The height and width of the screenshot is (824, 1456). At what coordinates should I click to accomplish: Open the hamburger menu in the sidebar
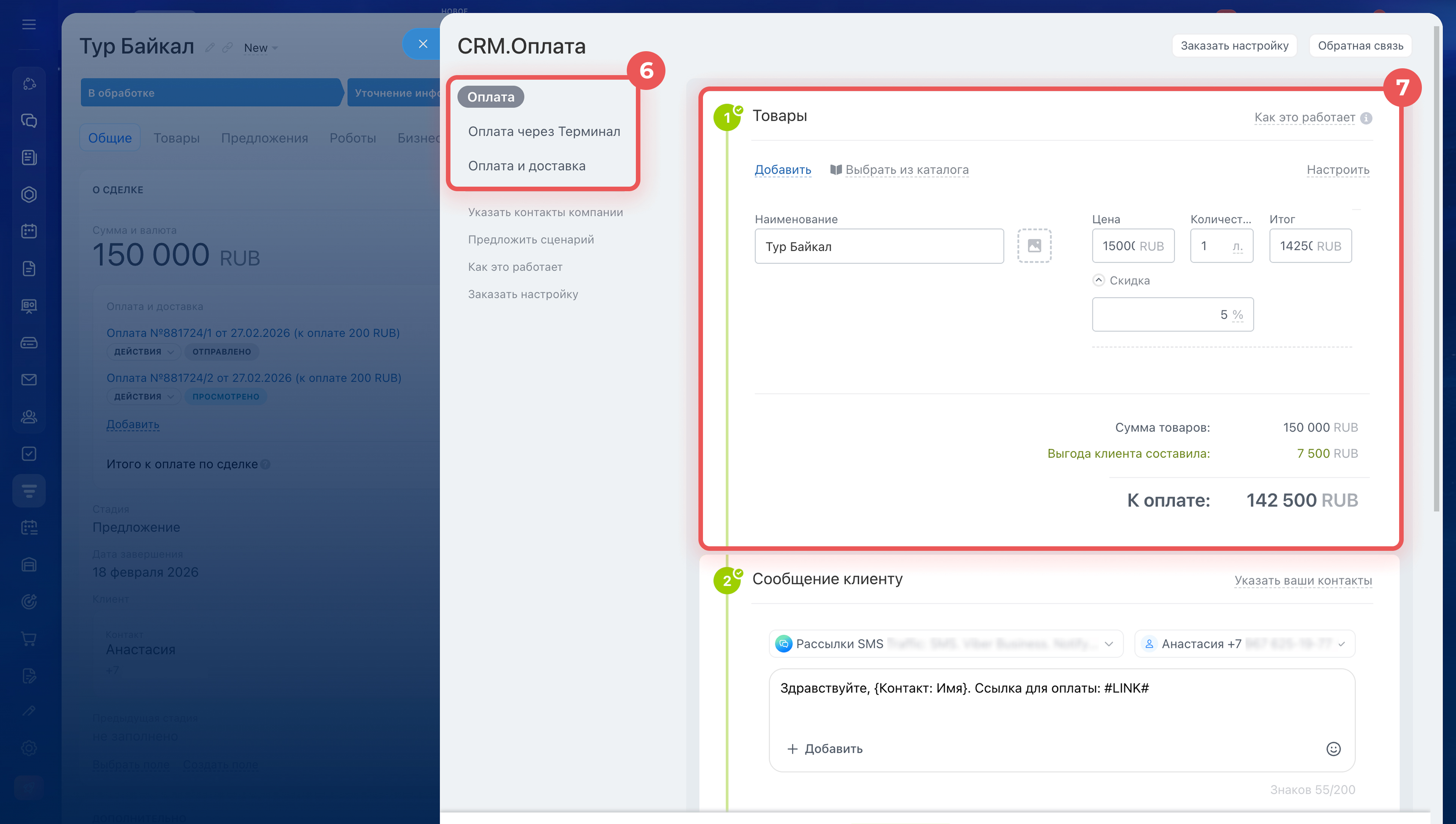coord(29,24)
